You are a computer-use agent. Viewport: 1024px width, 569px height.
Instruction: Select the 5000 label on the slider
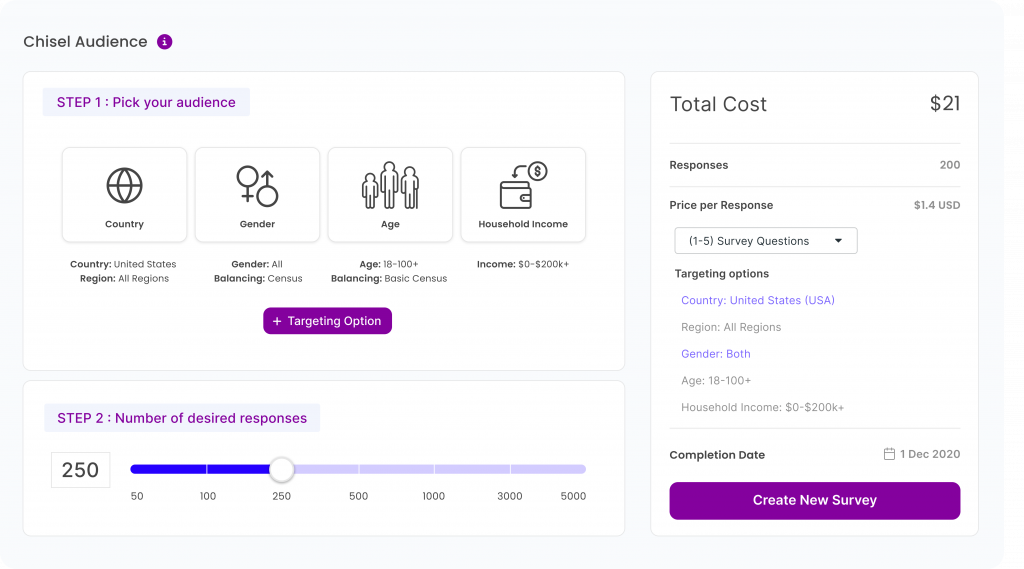pos(573,496)
